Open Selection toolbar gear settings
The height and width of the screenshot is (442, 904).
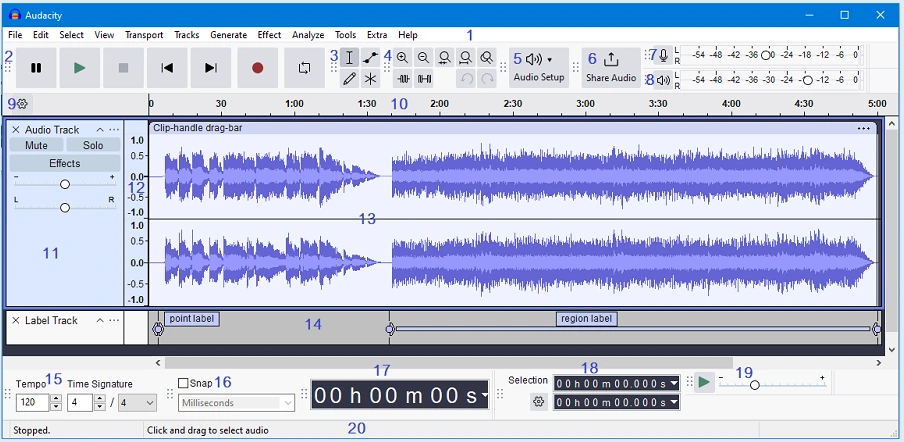pyautogui.click(x=538, y=402)
